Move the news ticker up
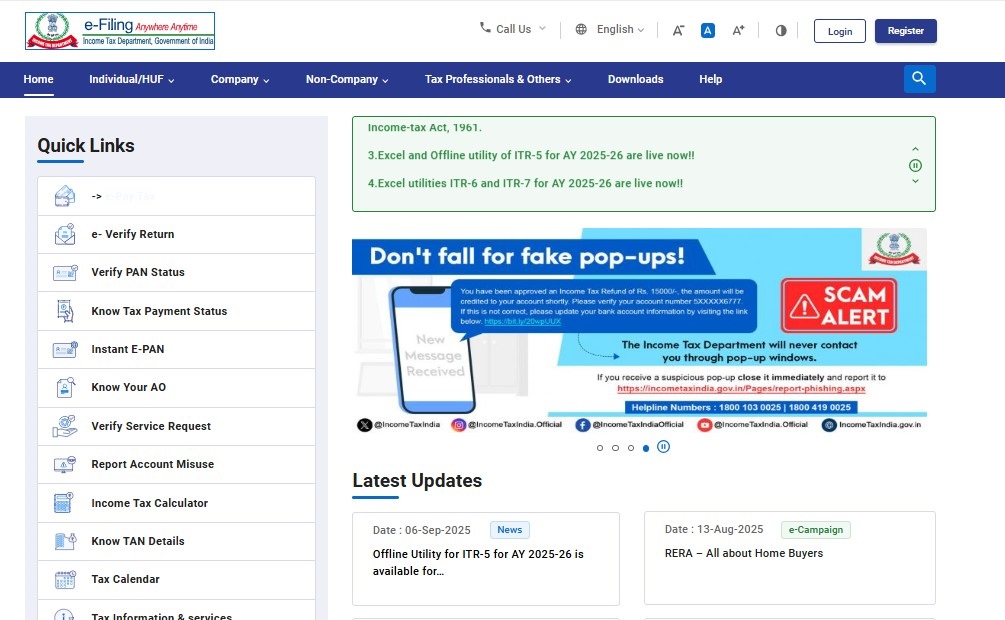This screenshot has width=1005, height=620. point(915,149)
